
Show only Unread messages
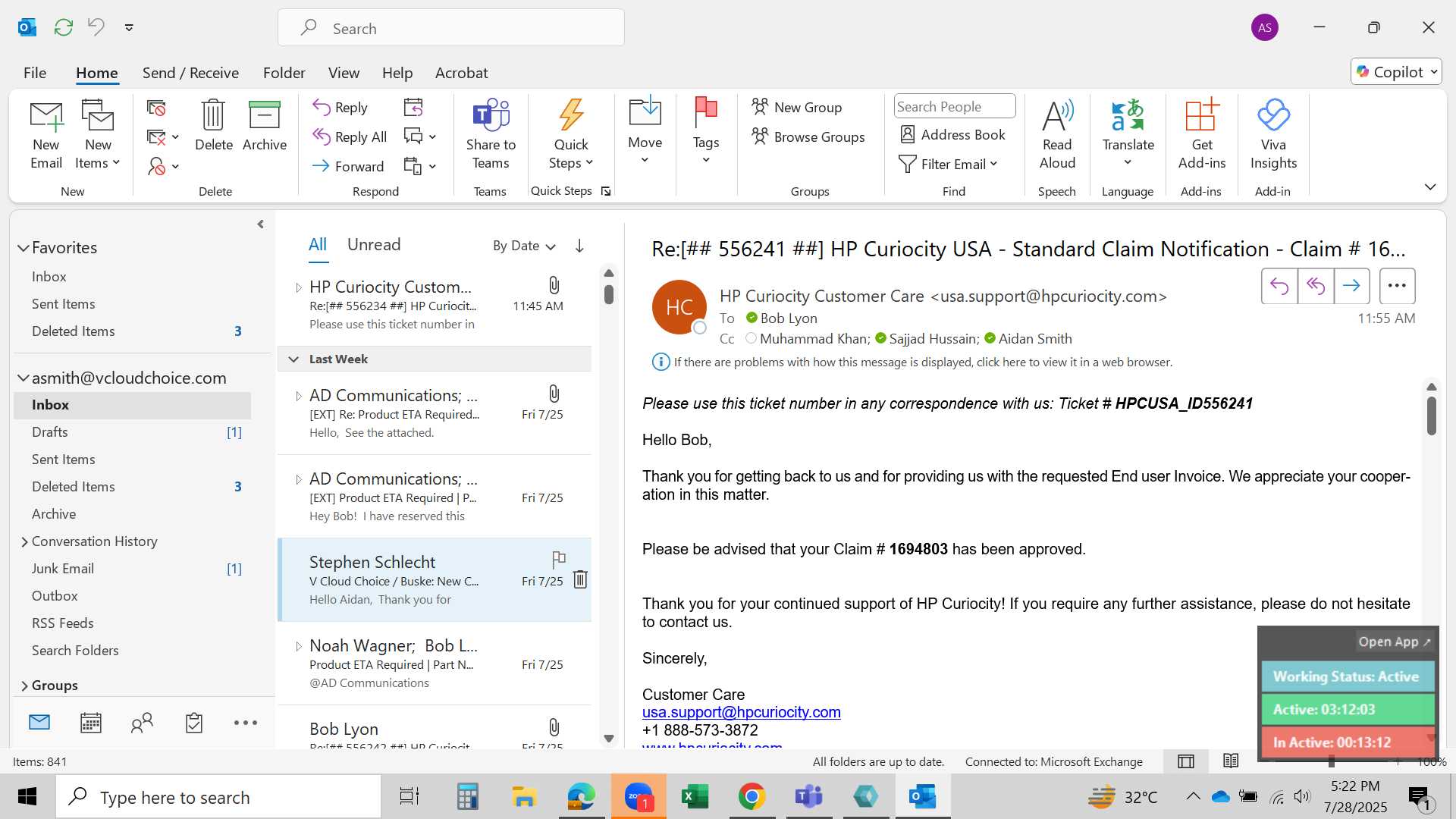374,244
